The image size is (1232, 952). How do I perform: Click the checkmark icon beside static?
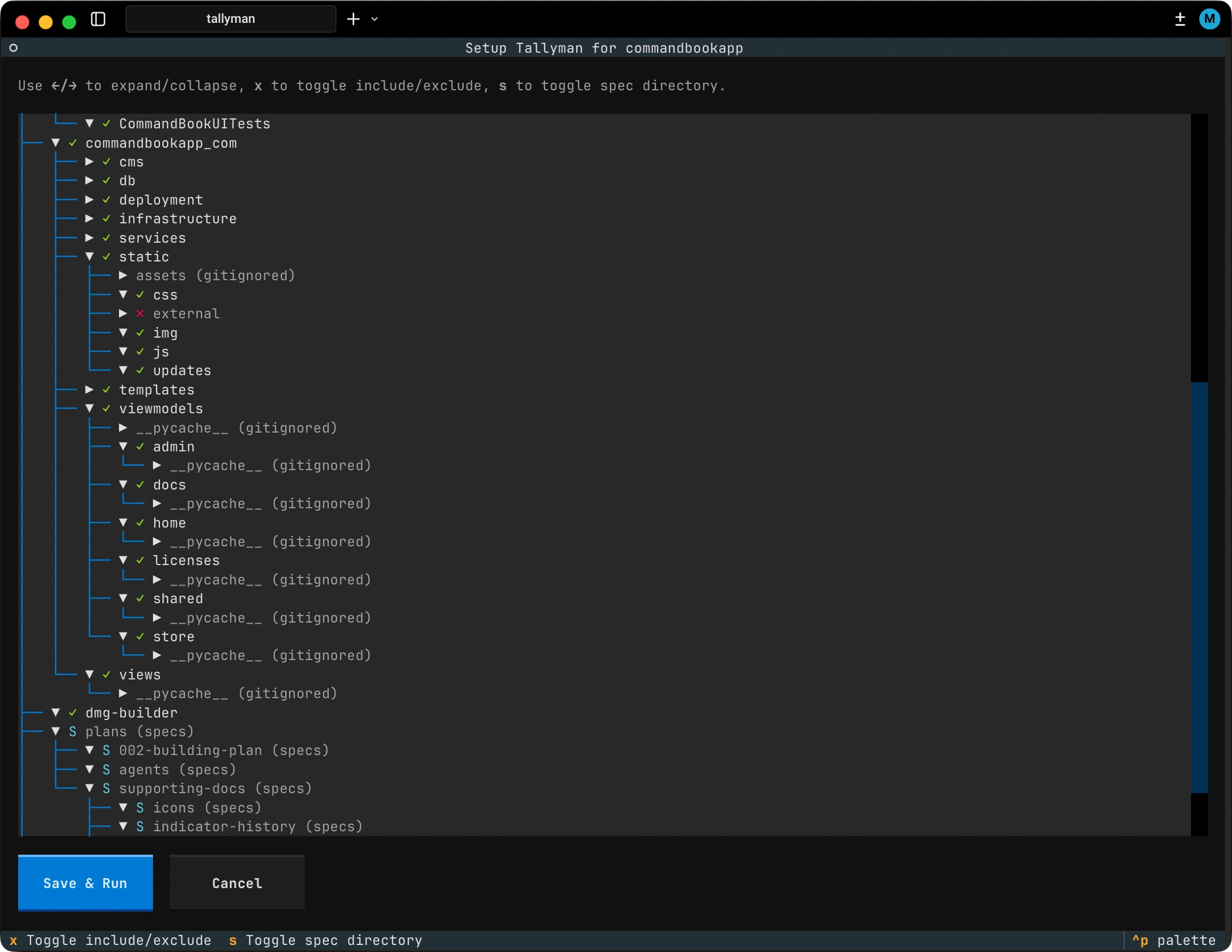click(x=107, y=257)
